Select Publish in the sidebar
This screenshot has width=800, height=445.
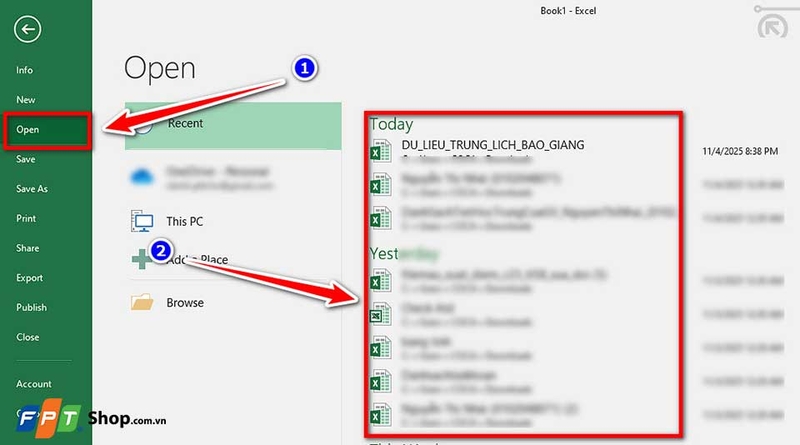(32, 308)
